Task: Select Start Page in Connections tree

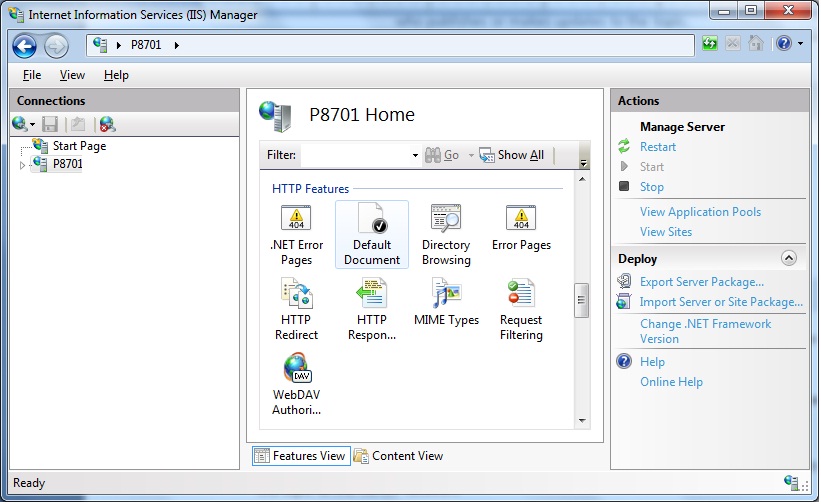Action: pyautogui.click(x=79, y=146)
